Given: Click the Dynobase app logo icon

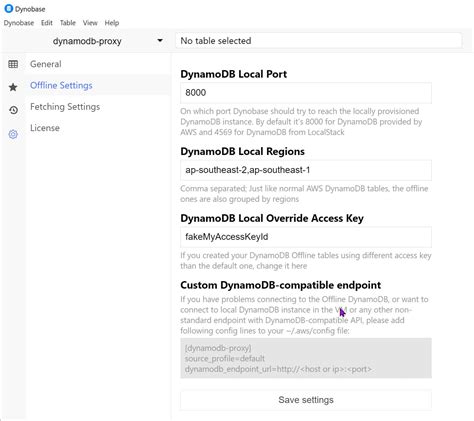Looking at the screenshot, I should [x=8, y=9].
